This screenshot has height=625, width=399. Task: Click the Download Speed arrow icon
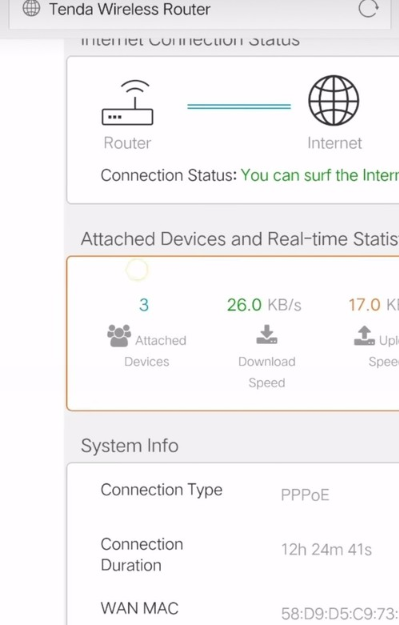(x=267, y=334)
